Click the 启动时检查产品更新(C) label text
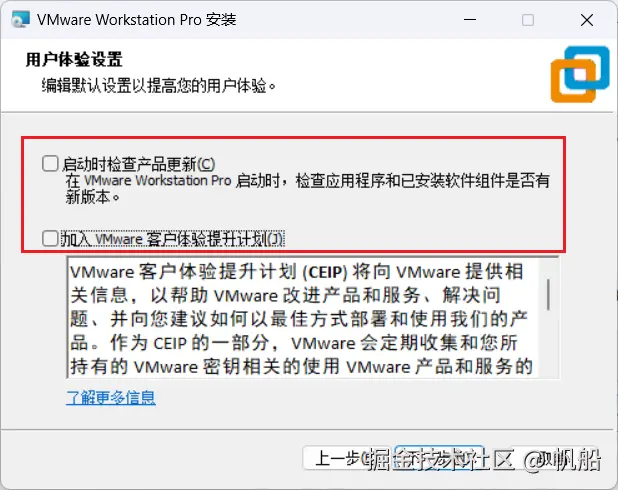The image size is (618, 490). 139,164
